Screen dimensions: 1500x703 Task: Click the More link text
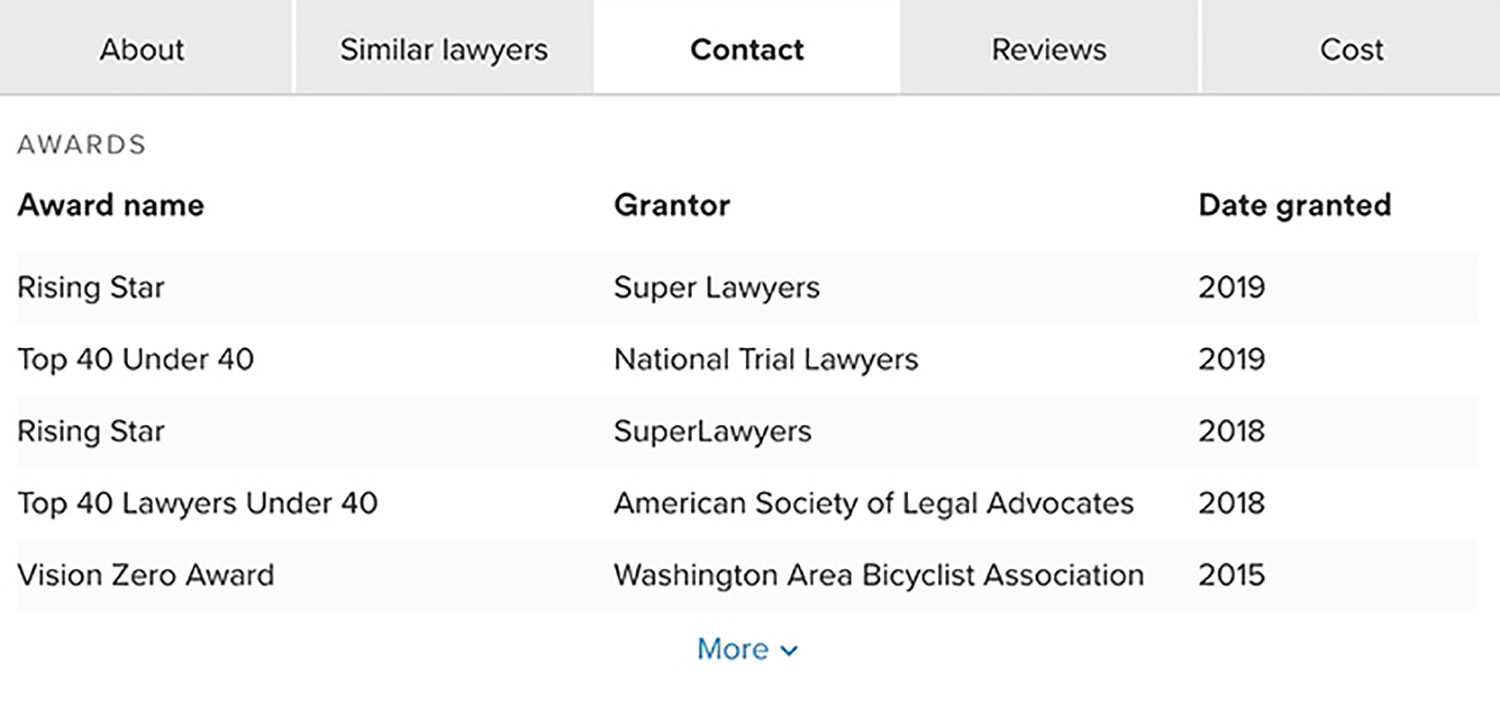(733, 649)
